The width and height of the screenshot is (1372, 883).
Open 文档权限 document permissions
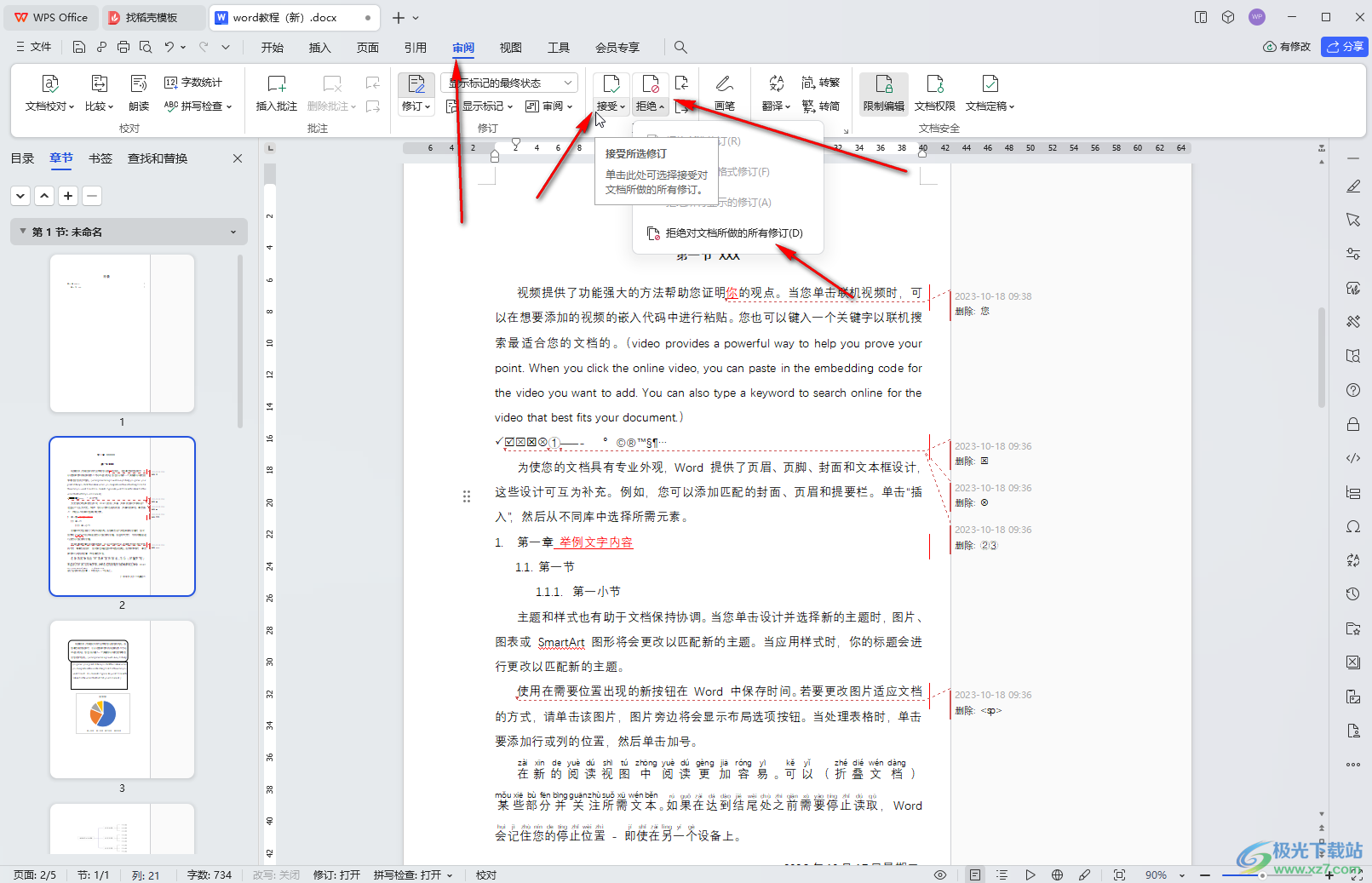[935, 94]
